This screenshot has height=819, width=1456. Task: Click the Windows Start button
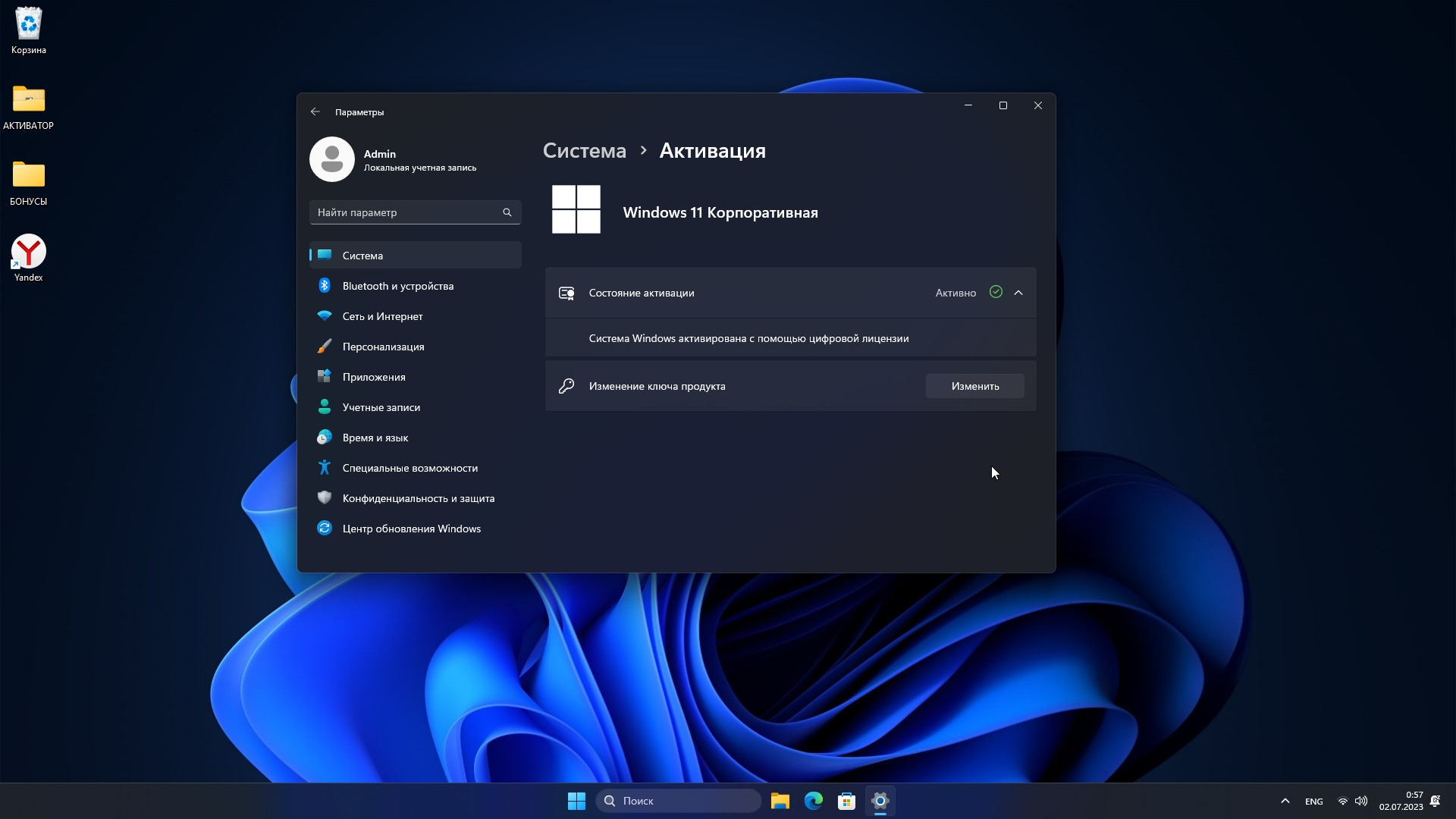576,801
